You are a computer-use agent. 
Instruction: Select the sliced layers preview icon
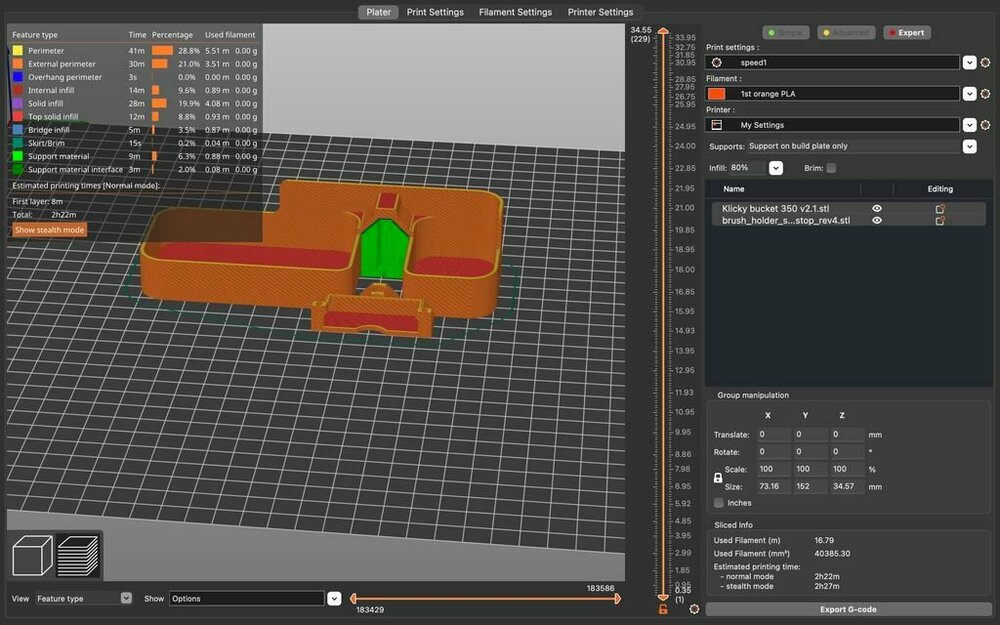[78, 555]
